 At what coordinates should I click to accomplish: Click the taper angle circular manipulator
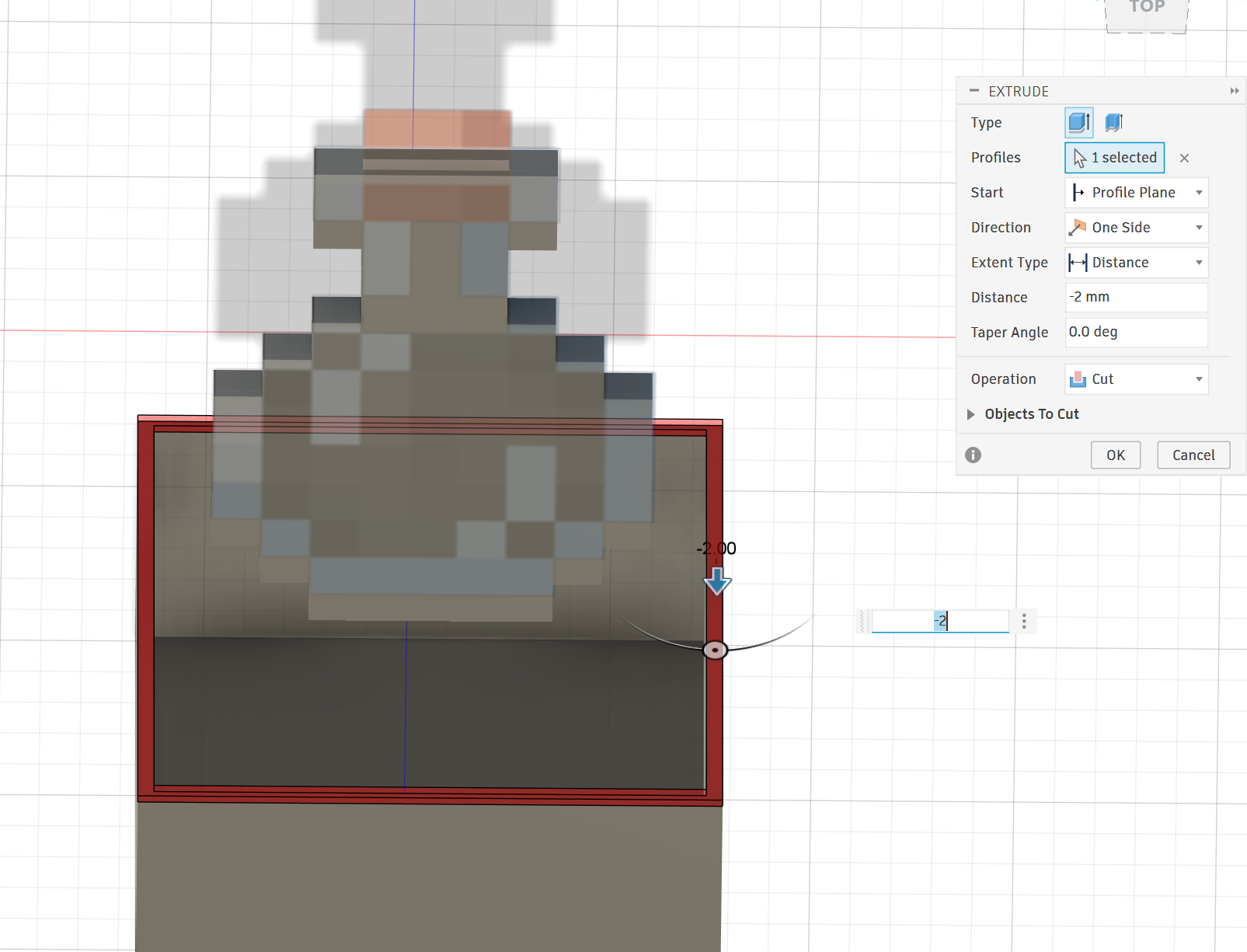pos(715,650)
